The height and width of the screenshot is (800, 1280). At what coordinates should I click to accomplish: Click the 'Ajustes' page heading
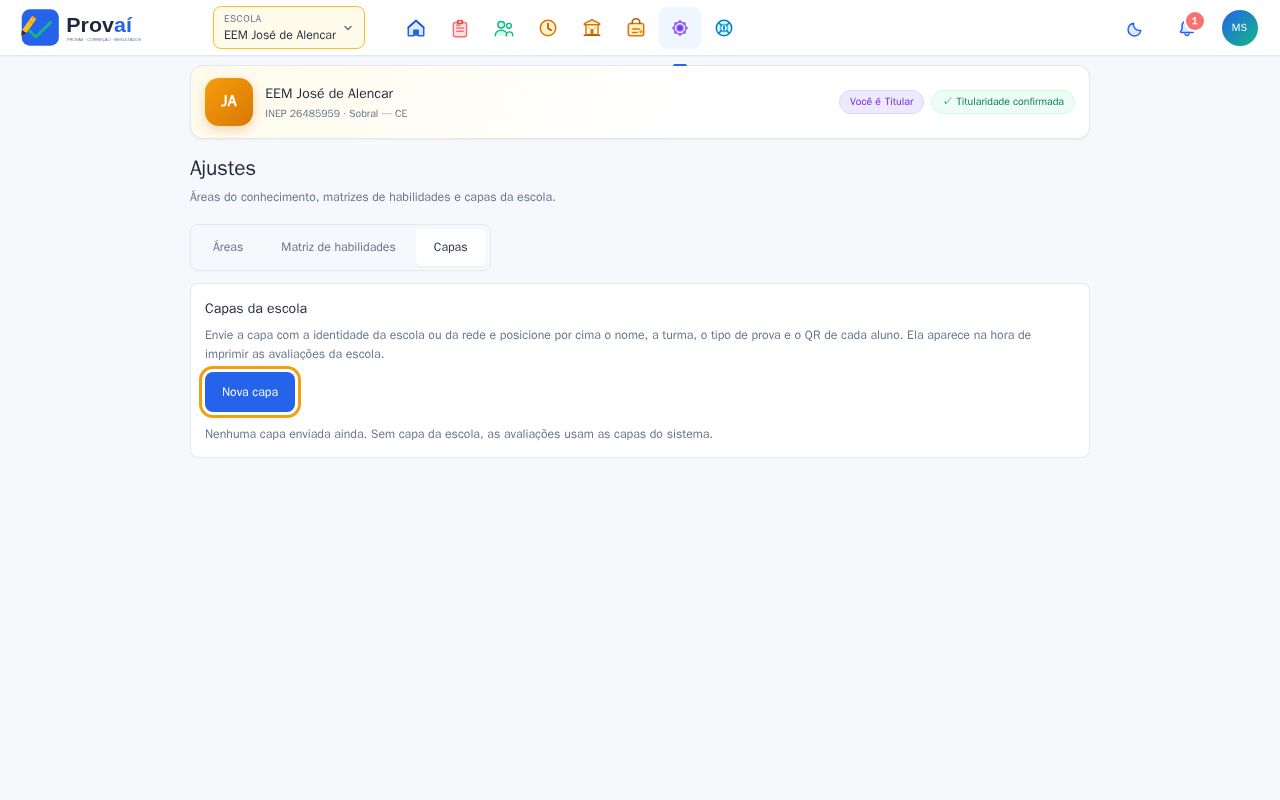223,168
